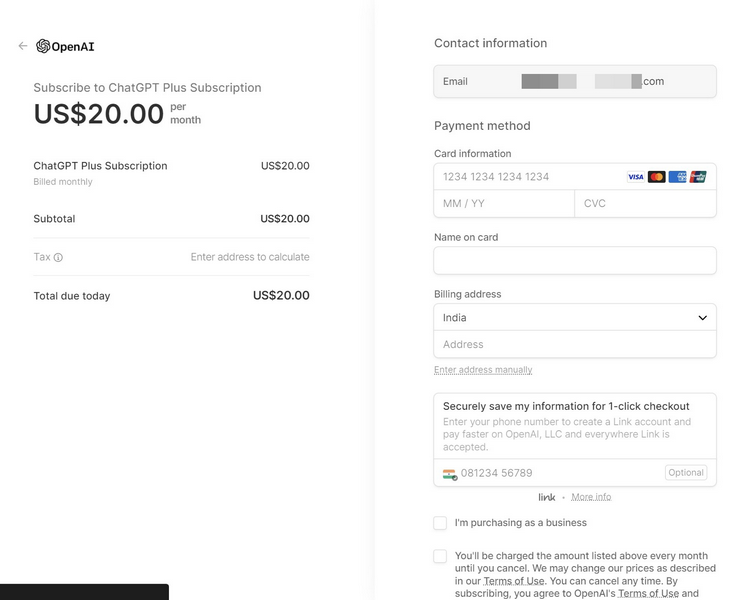Click the billing Address input field
The width and height of the screenshot is (749, 600).
click(575, 345)
